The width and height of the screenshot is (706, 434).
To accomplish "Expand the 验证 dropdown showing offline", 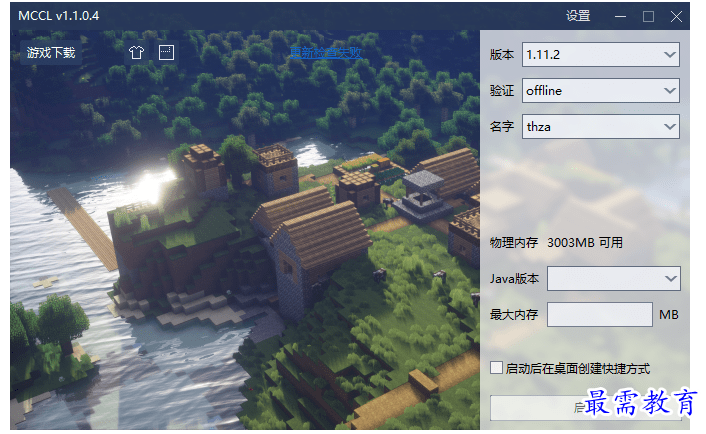I will (601, 90).
